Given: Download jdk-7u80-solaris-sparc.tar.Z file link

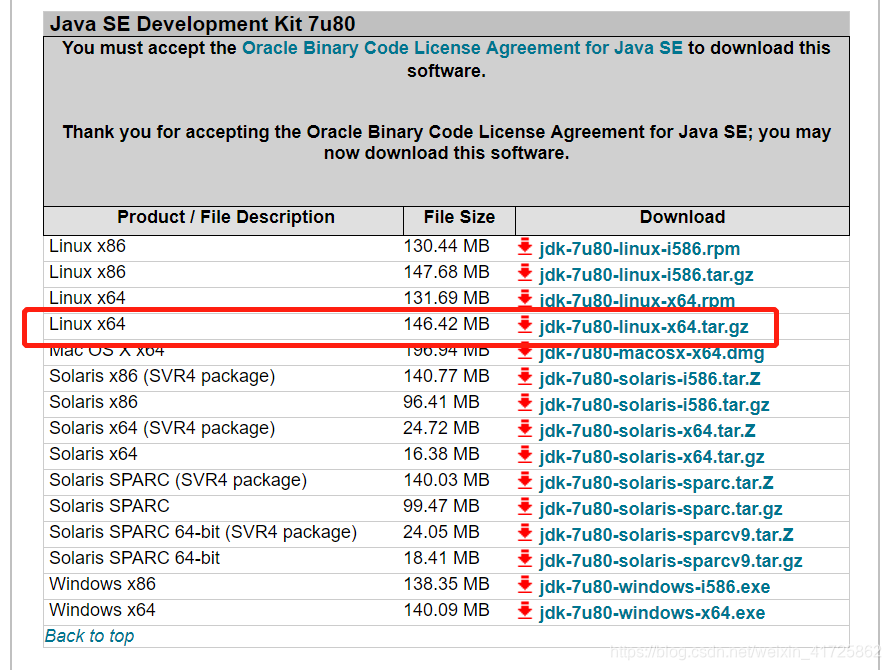Looking at the screenshot, I should coord(656,483).
